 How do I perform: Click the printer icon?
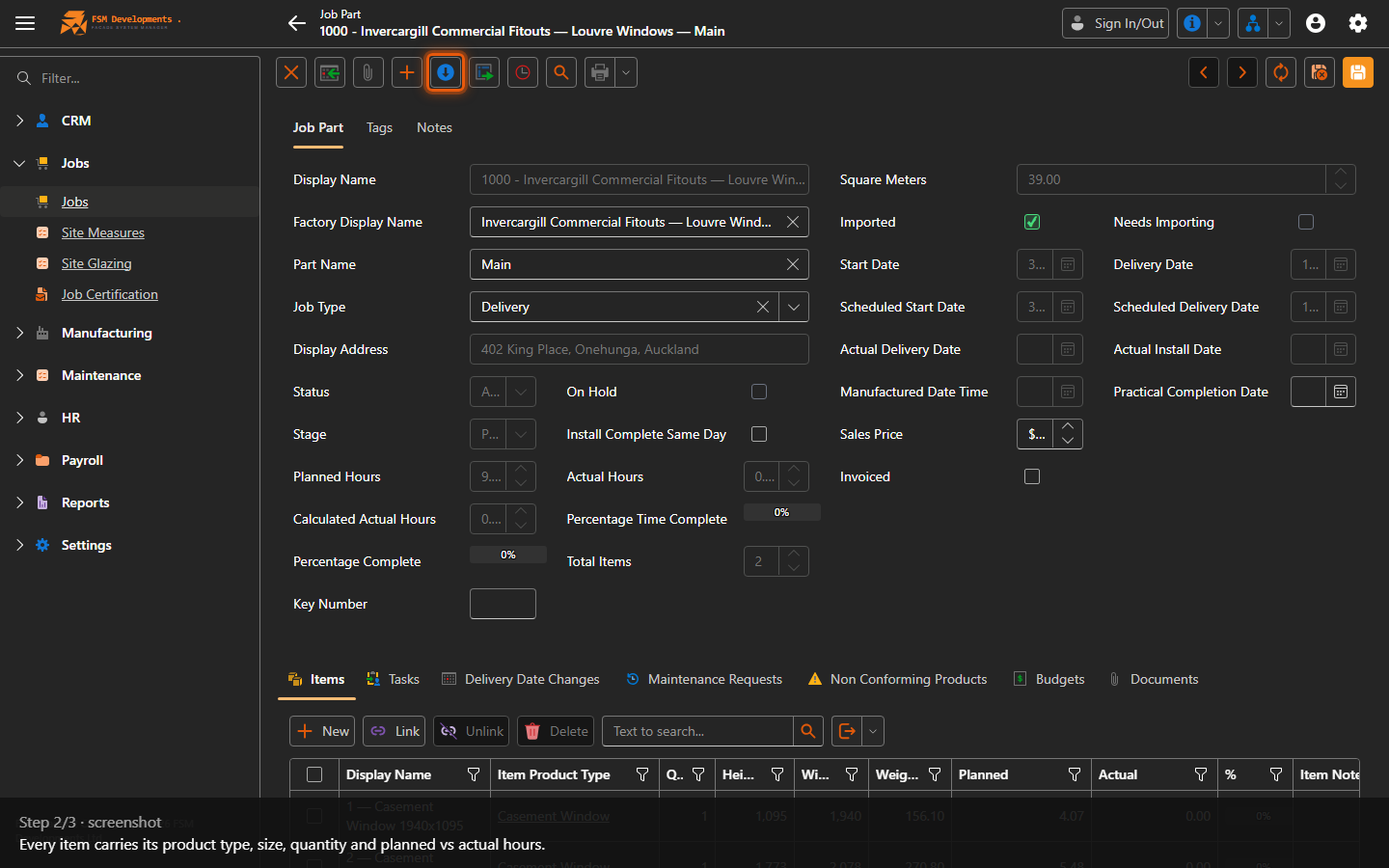coord(600,72)
